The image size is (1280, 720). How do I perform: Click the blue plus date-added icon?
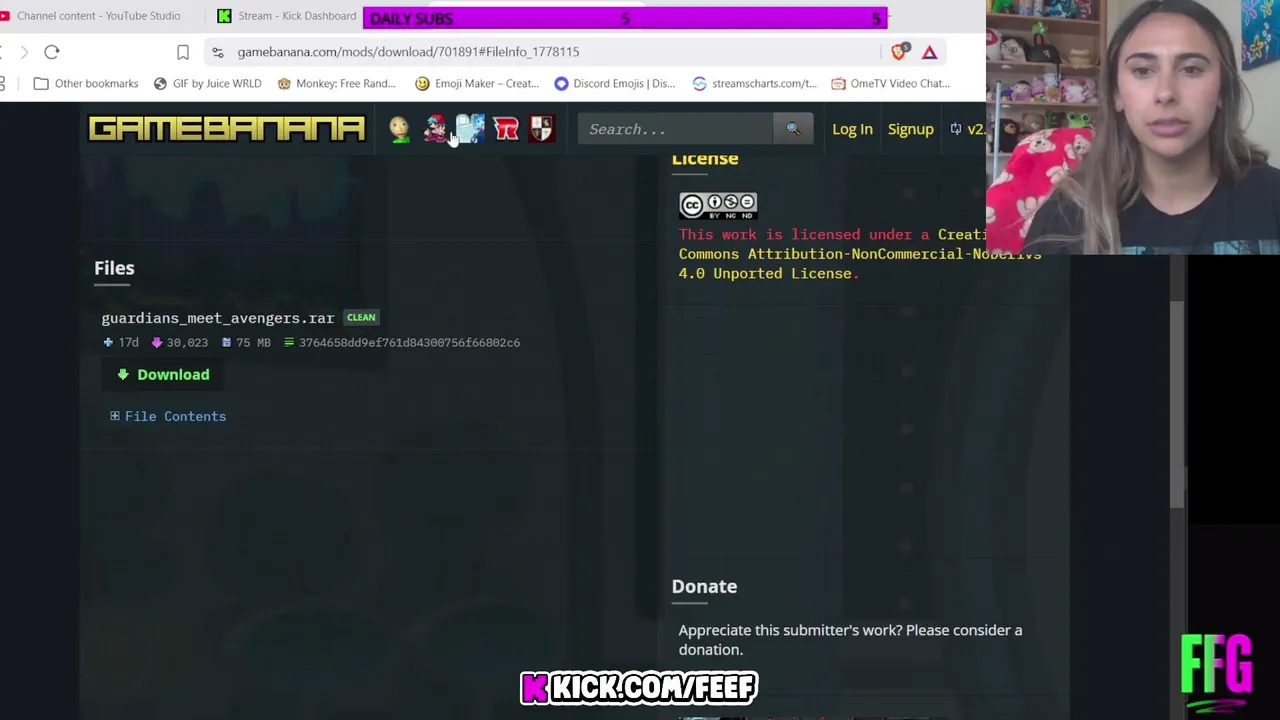coord(108,342)
